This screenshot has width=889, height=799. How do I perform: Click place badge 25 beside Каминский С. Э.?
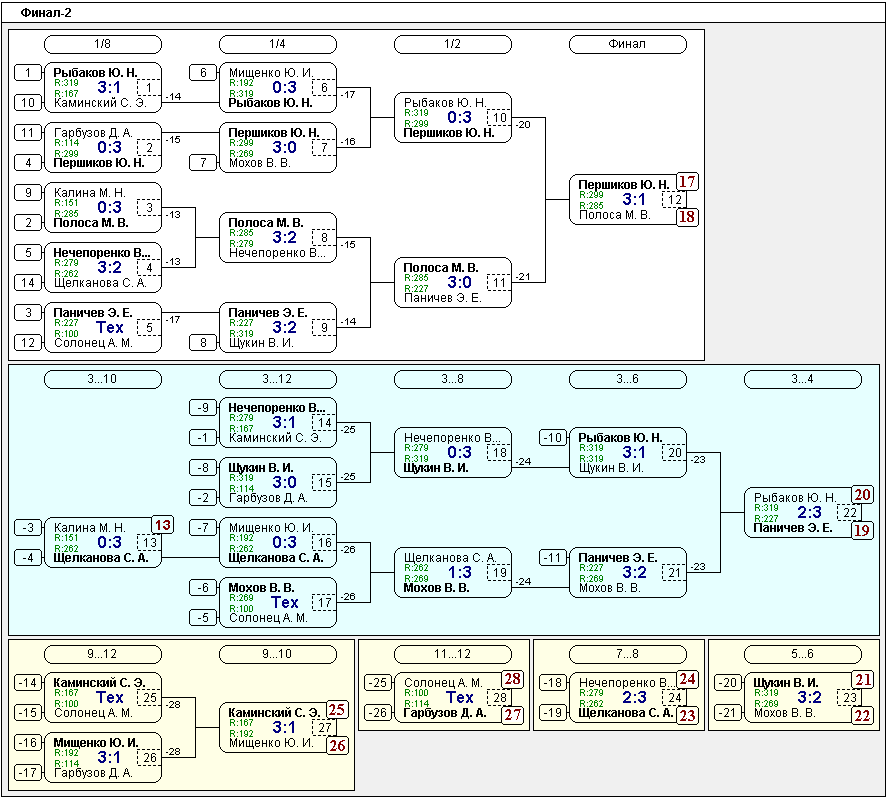point(337,710)
